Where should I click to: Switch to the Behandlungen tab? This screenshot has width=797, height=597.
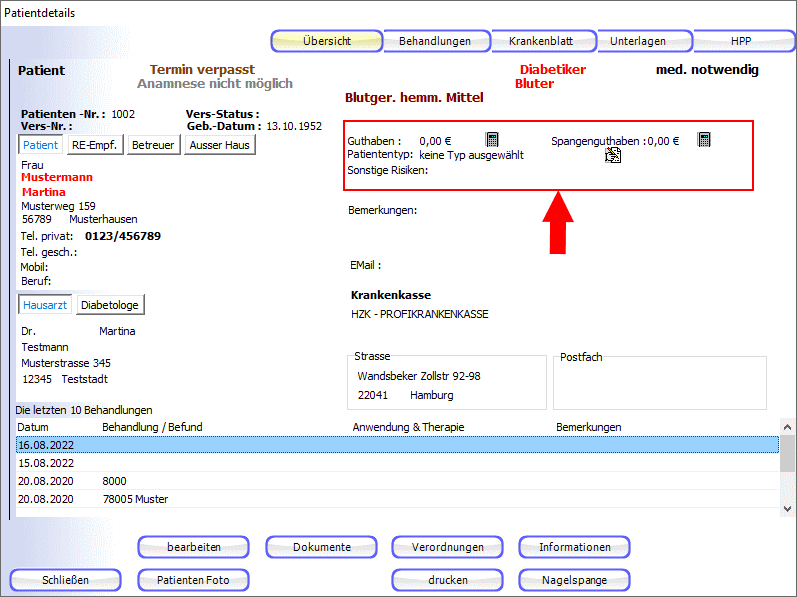(x=435, y=42)
